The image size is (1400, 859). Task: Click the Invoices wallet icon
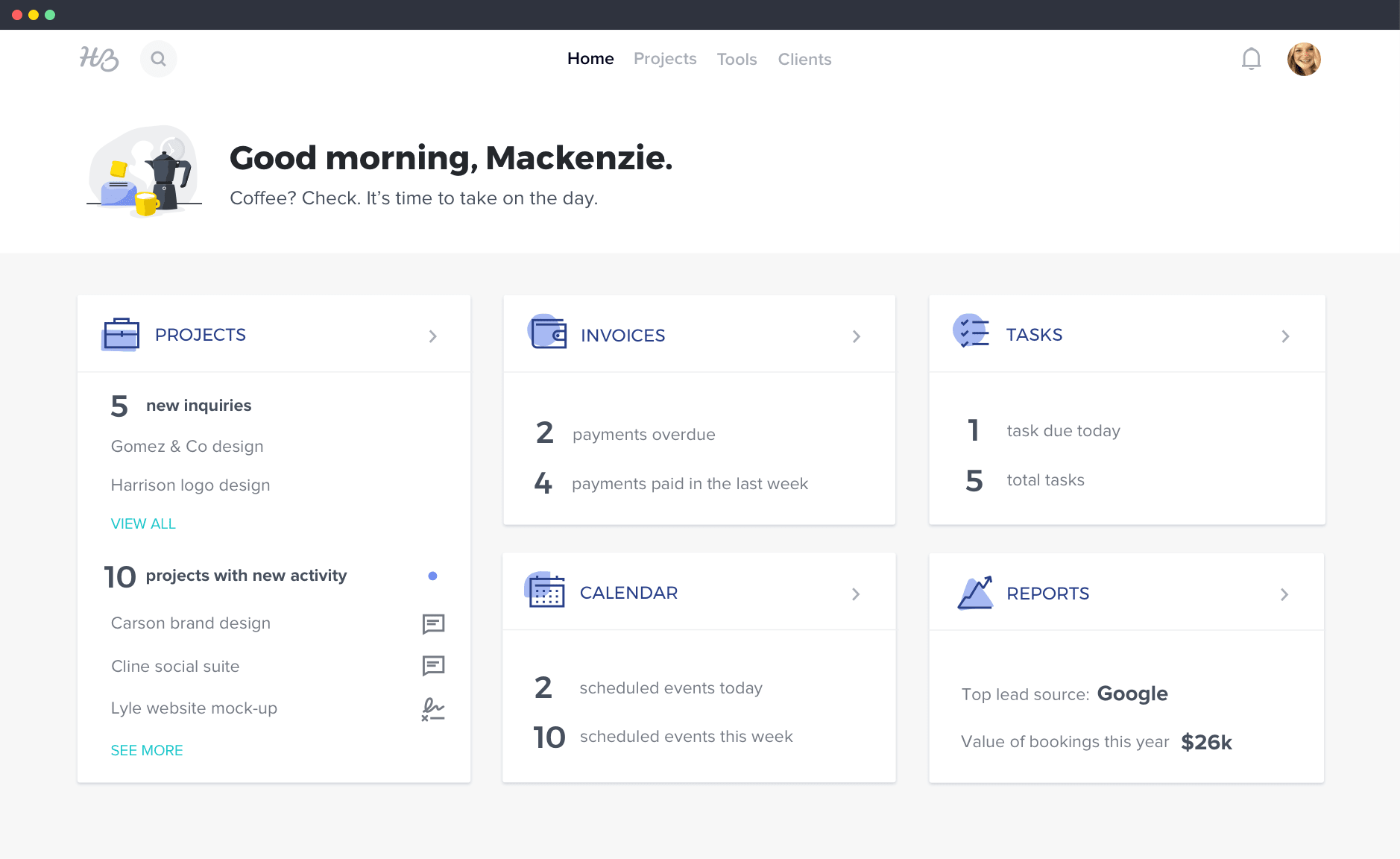(547, 334)
